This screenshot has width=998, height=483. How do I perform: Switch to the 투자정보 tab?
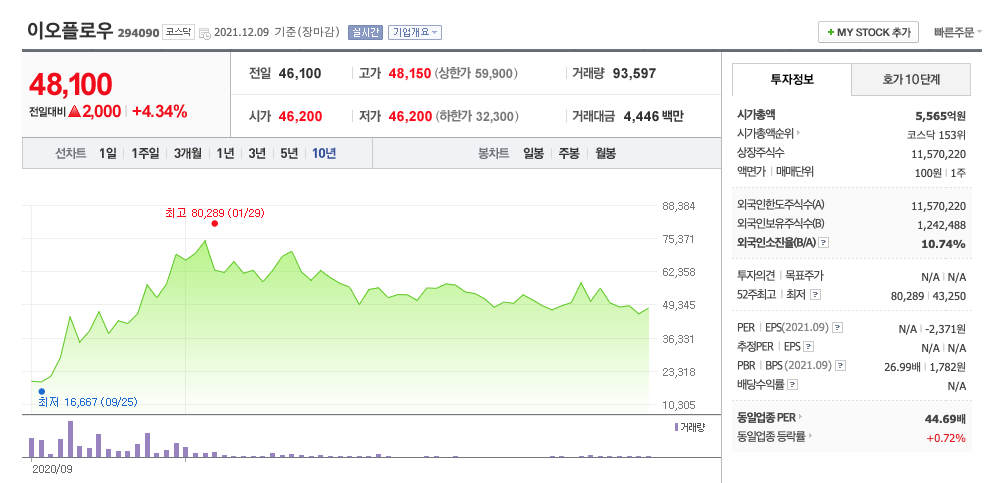[792, 80]
